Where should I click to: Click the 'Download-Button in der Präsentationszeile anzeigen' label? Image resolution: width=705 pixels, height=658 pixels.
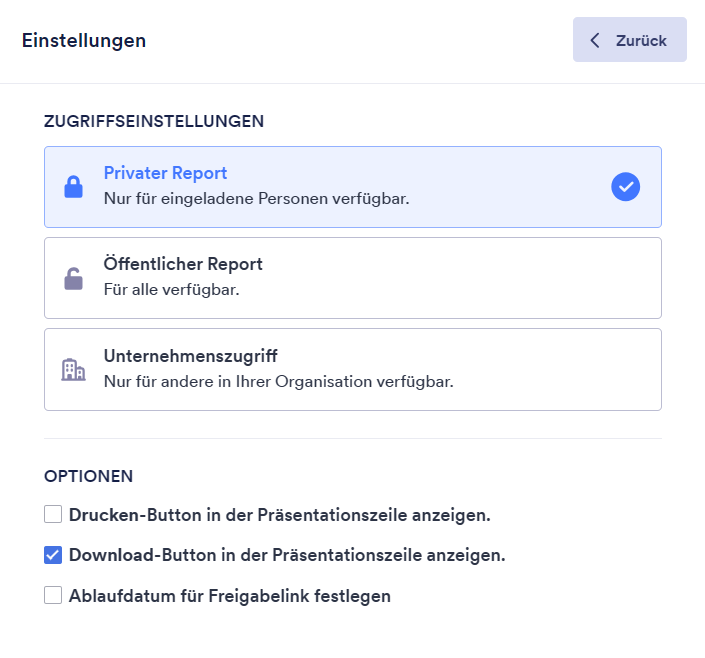pos(287,555)
